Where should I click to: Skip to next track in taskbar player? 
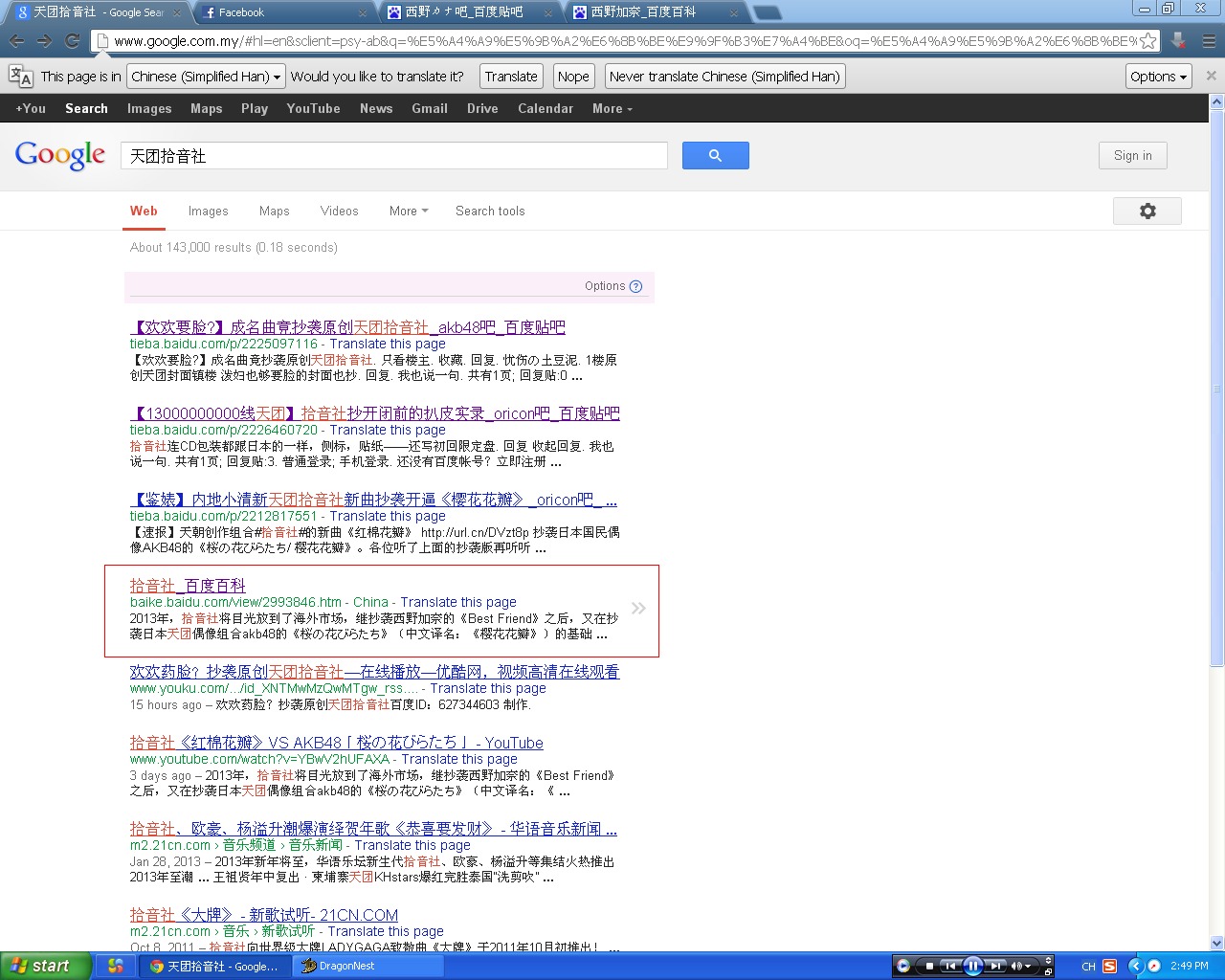pyautogui.click(x=995, y=966)
